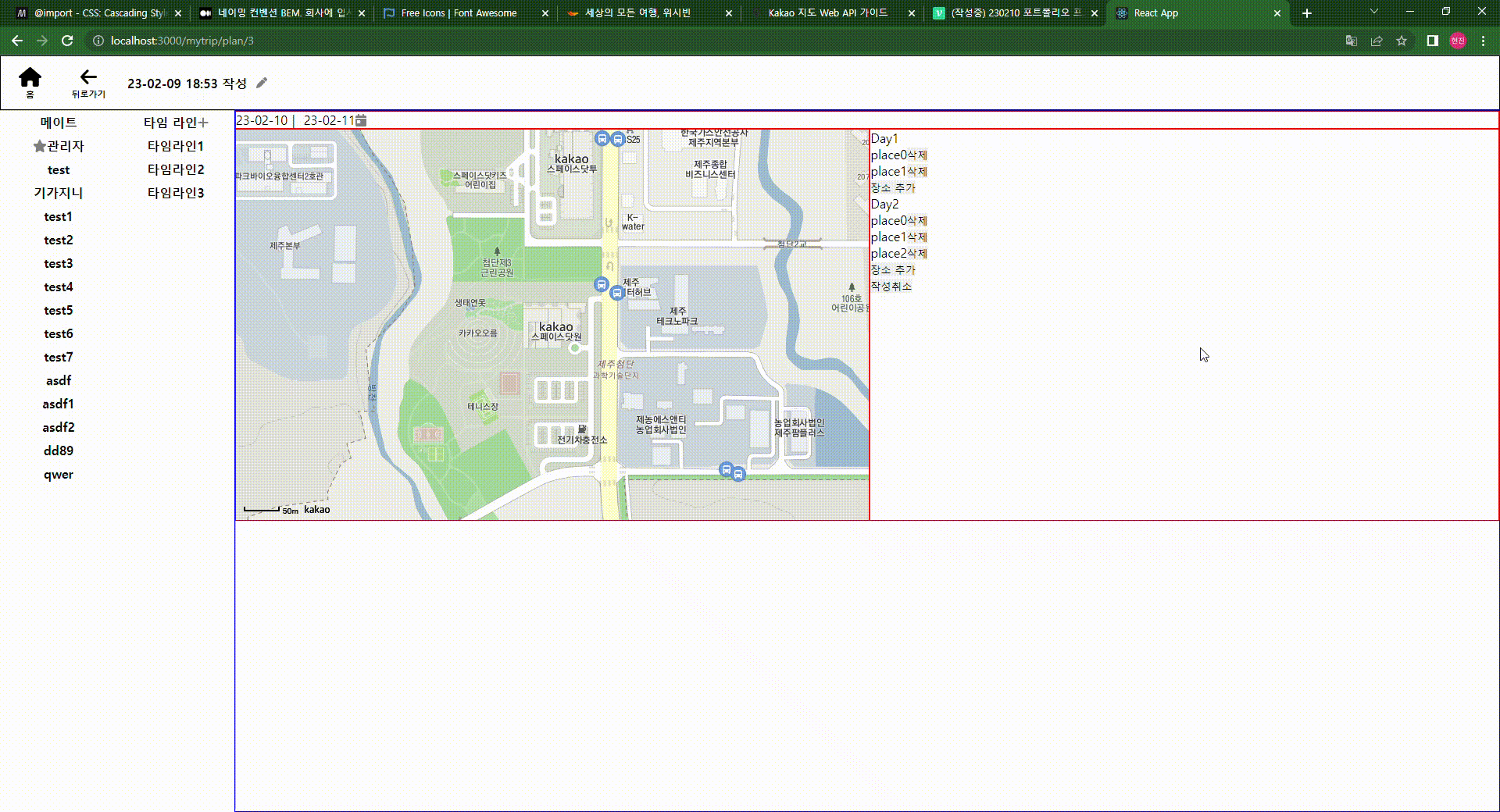This screenshot has width=1500, height=812.
Task: Click the Chrome profile avatar
Action: [1458, 41]
